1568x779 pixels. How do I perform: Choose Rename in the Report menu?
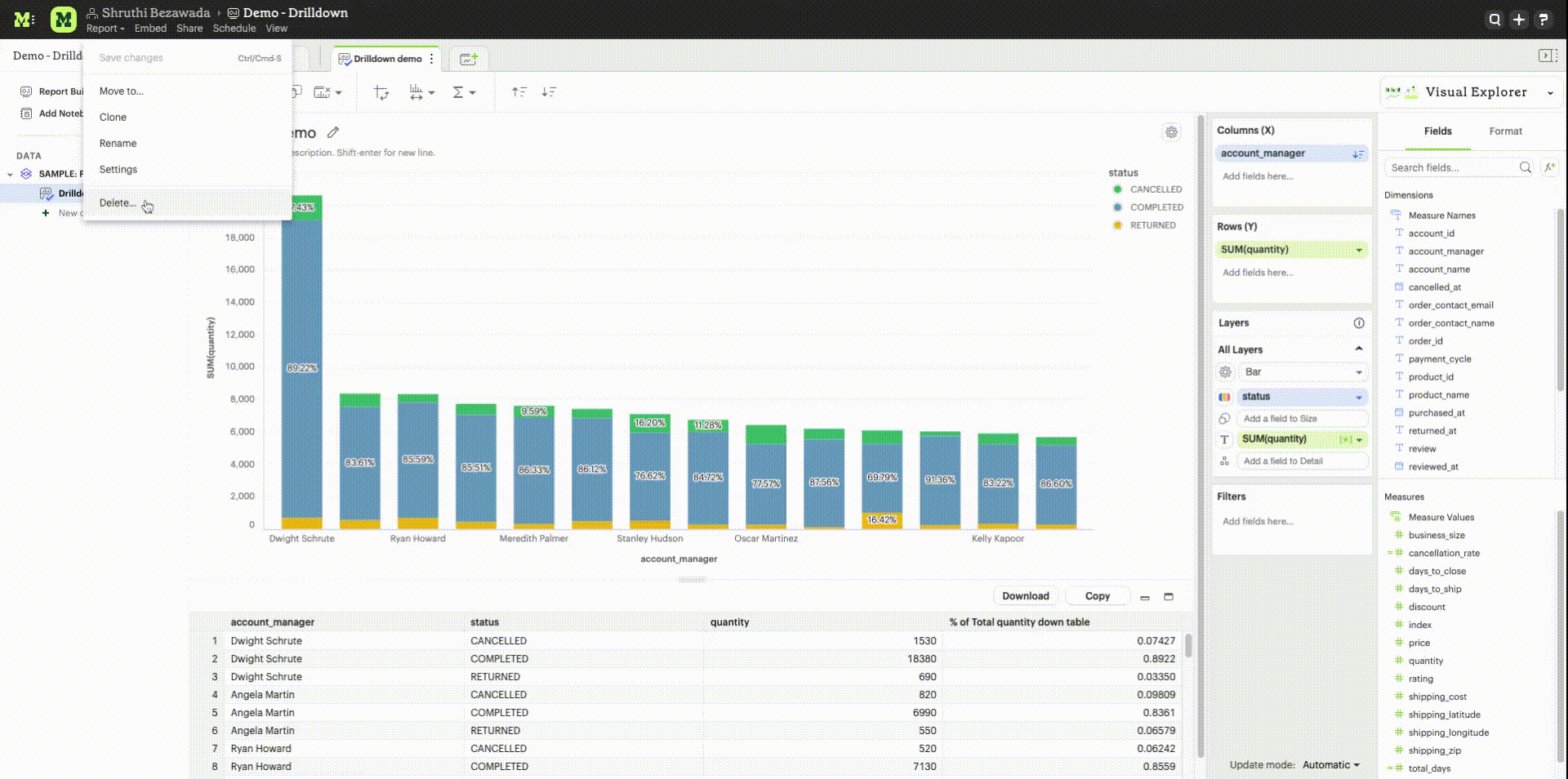187,144
